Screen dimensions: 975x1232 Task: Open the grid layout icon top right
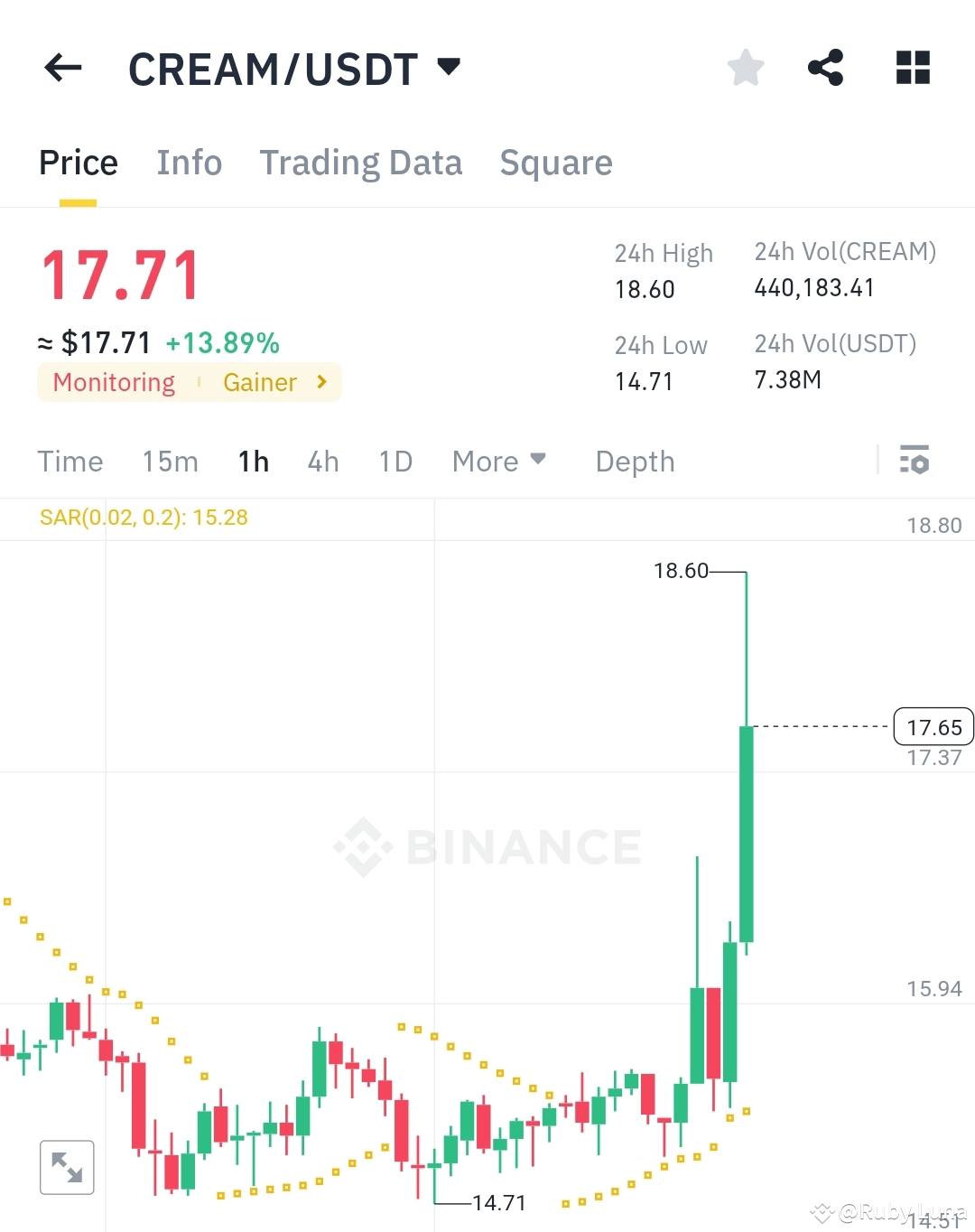point(912,68)
